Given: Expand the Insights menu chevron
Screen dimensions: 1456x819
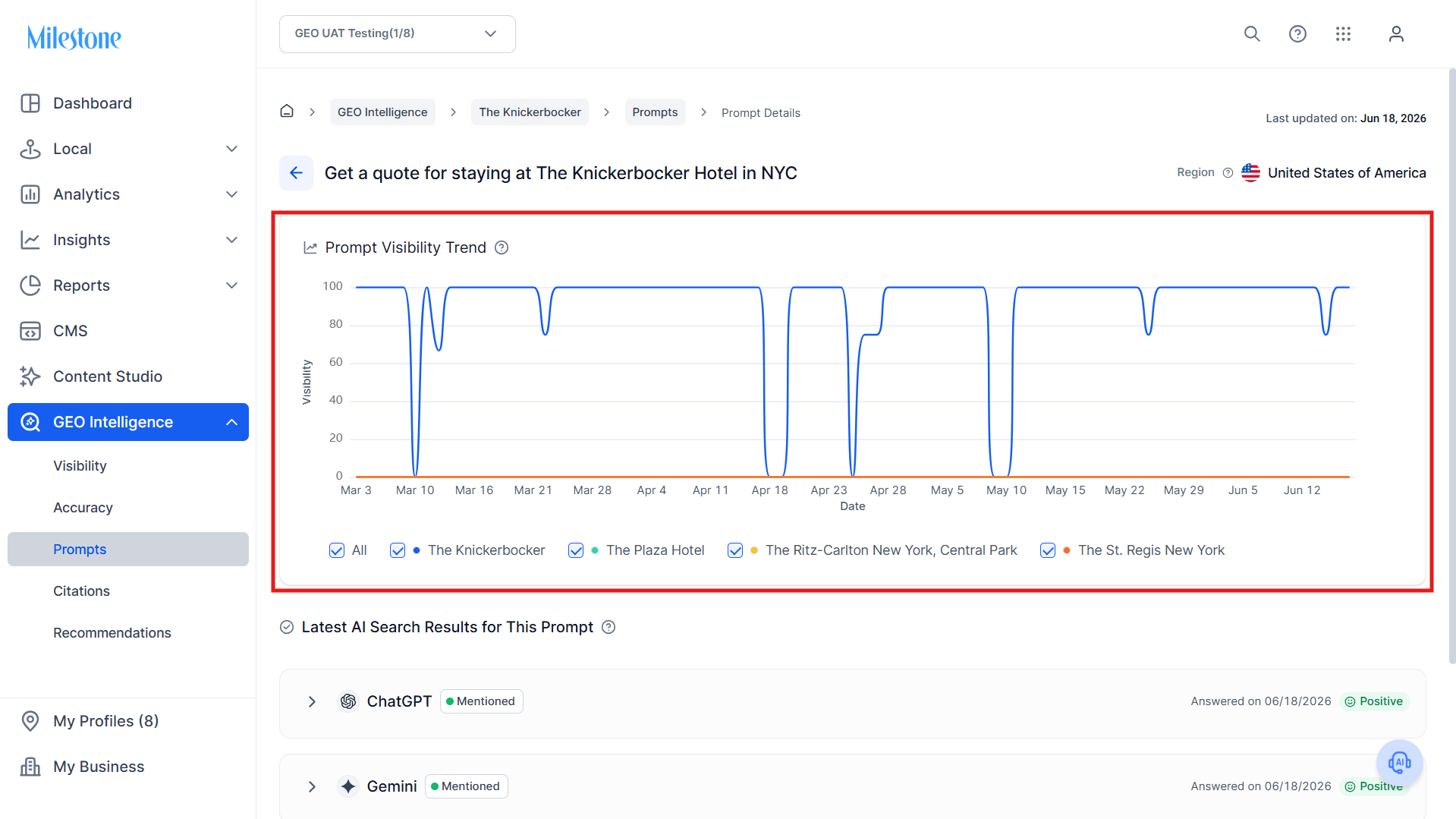Looking at the screenshot, I should click(x=232, y=240).
